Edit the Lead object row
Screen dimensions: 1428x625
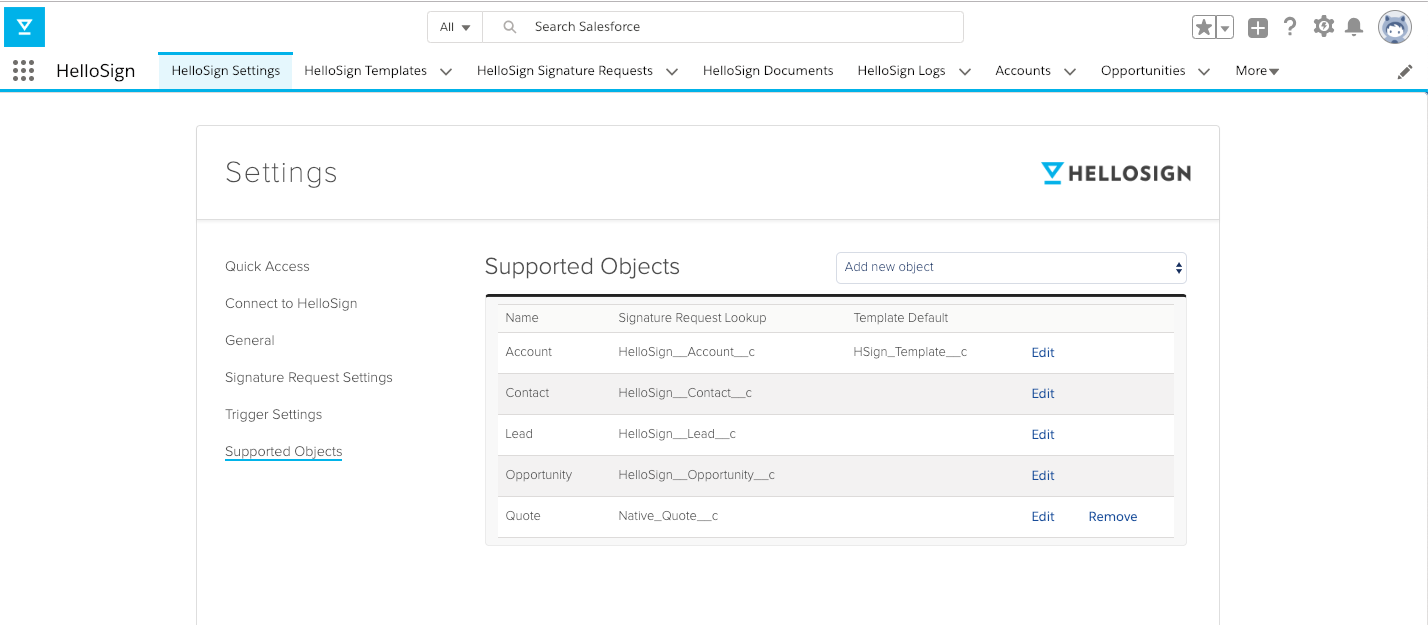[x=1043, y=434]
